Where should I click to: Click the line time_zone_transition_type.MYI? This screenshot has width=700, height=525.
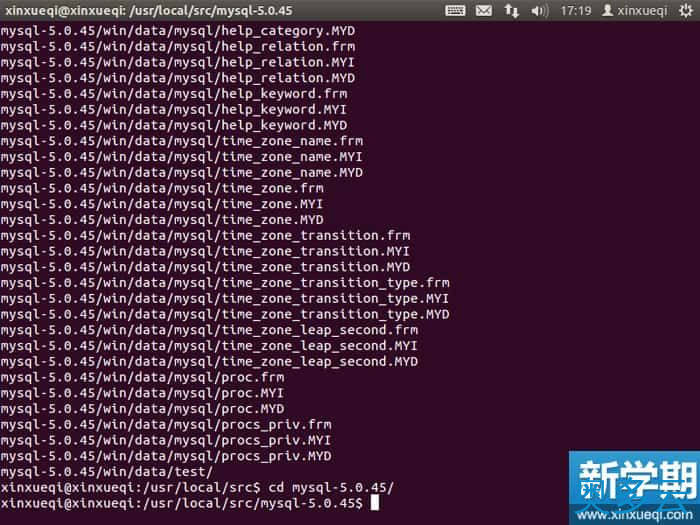[225, 299]
